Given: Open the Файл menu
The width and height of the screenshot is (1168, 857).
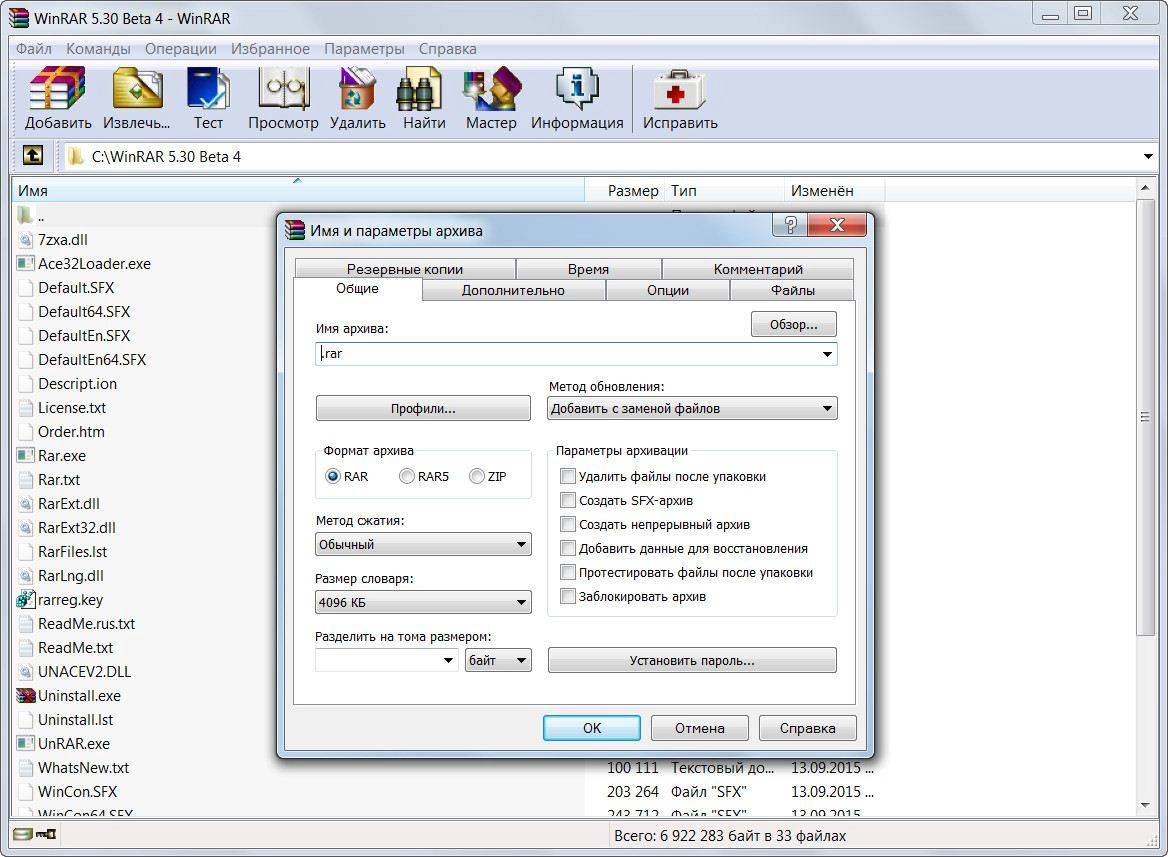Looking at the screenshot, I should click(34, 48).
